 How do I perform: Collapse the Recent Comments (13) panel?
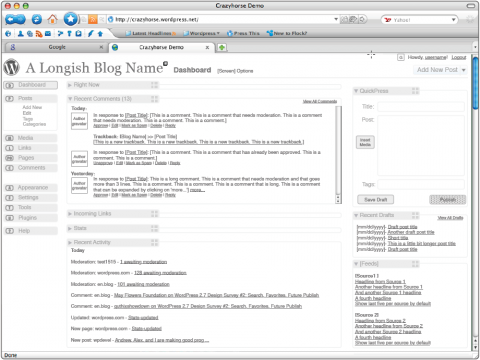(x=70, y=99)
